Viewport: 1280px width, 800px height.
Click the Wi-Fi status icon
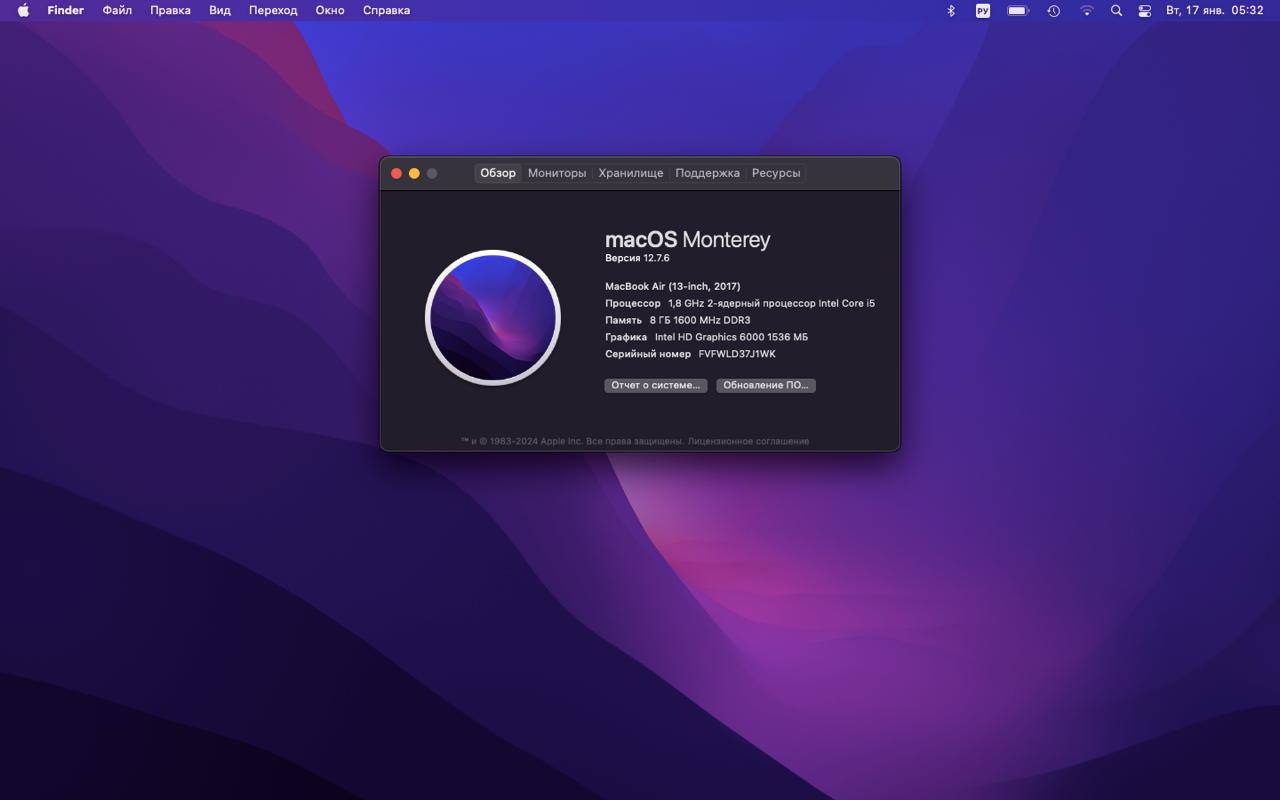coord(1086,10)
